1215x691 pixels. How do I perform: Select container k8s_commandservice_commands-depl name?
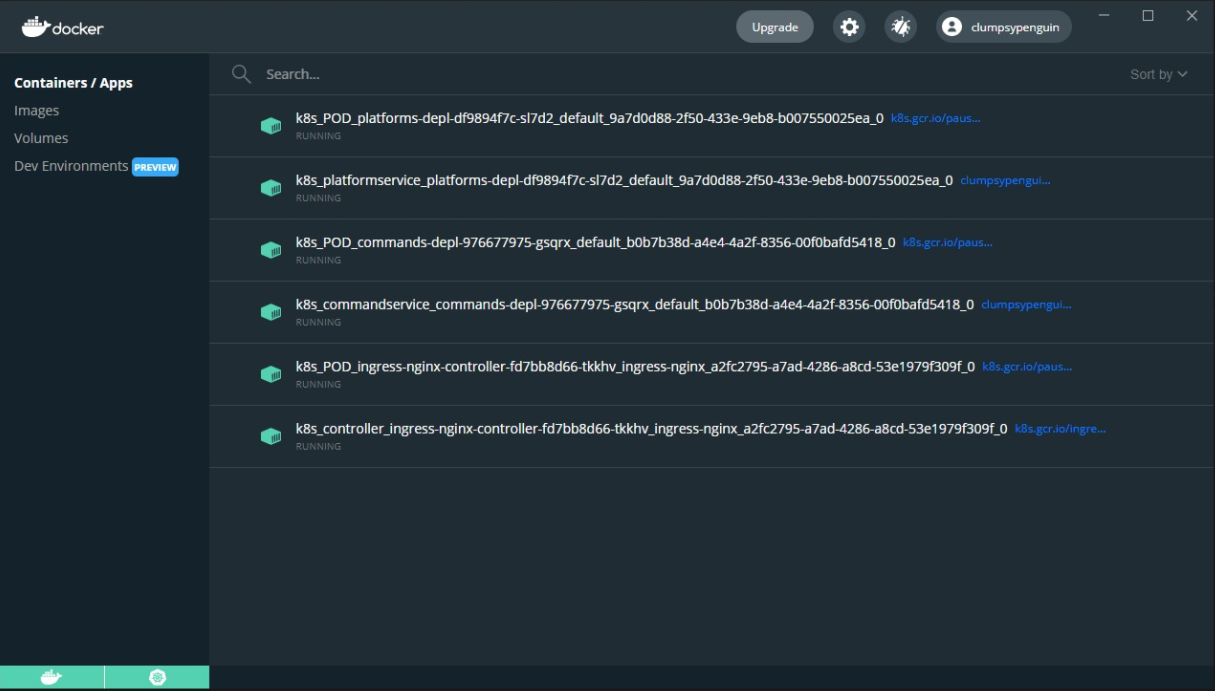pyautogui.click(x=635, y=305)
